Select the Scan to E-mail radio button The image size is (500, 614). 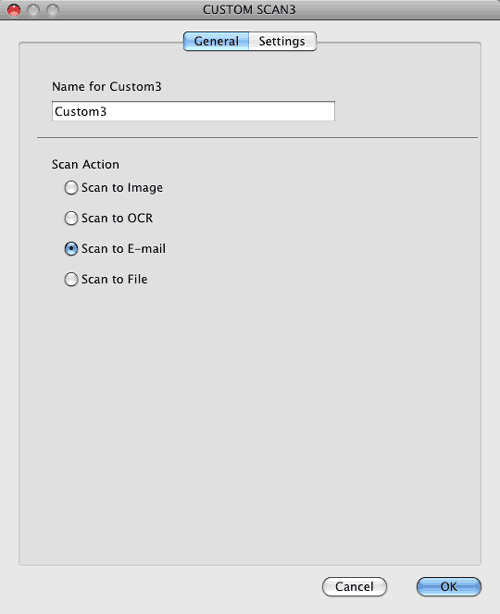[71, 249]
